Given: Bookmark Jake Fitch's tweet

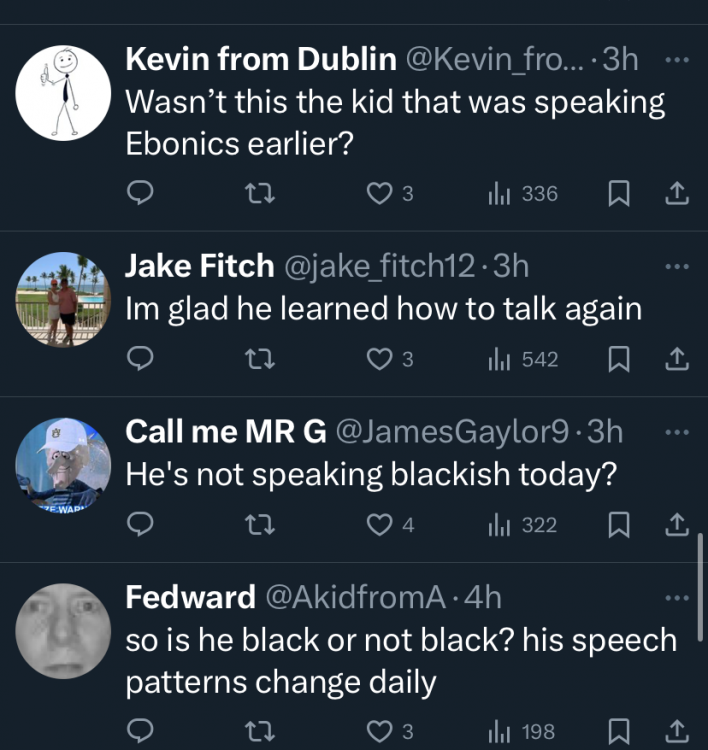Looking at the screenshot, I should 617,359.
